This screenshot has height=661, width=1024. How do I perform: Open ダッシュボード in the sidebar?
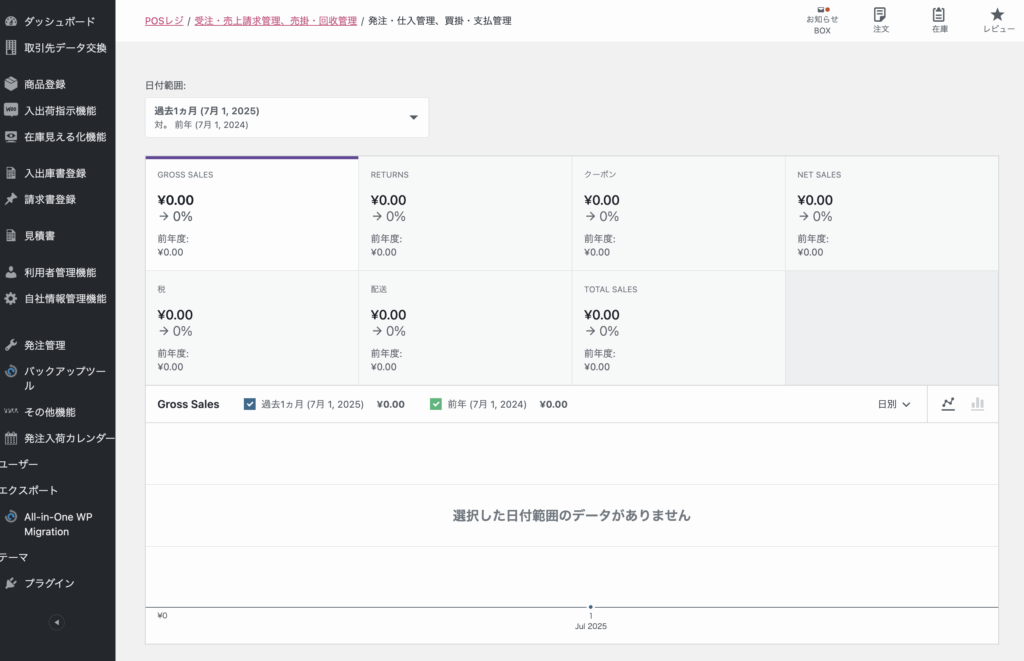click(x=59, y=21)
